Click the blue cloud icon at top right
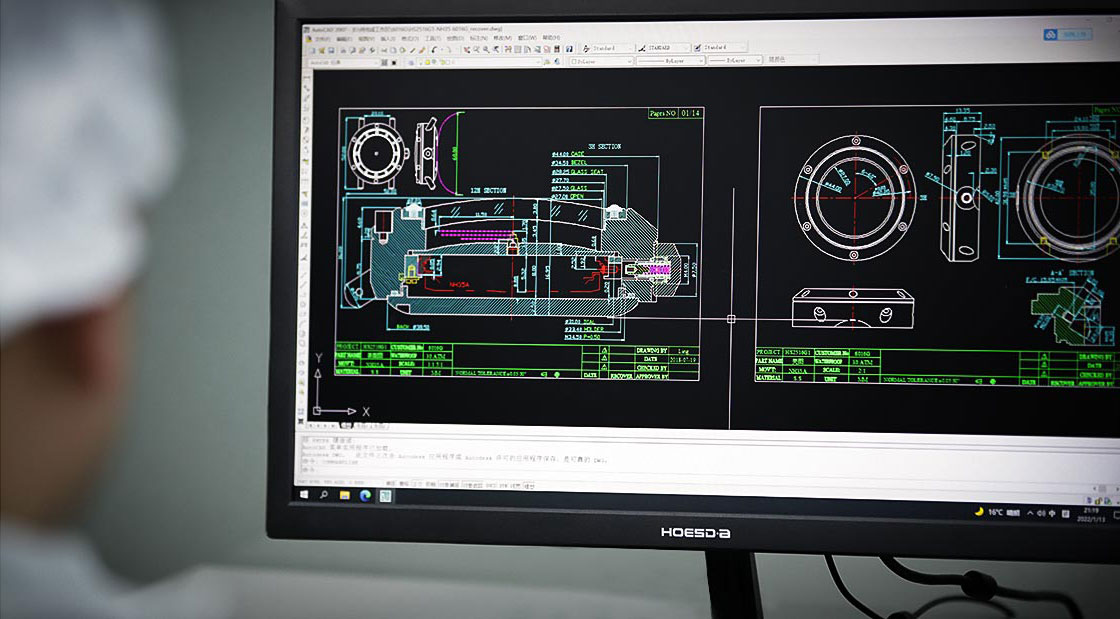Screen dimensions: 1120x619 click(x=1051, y=34)
